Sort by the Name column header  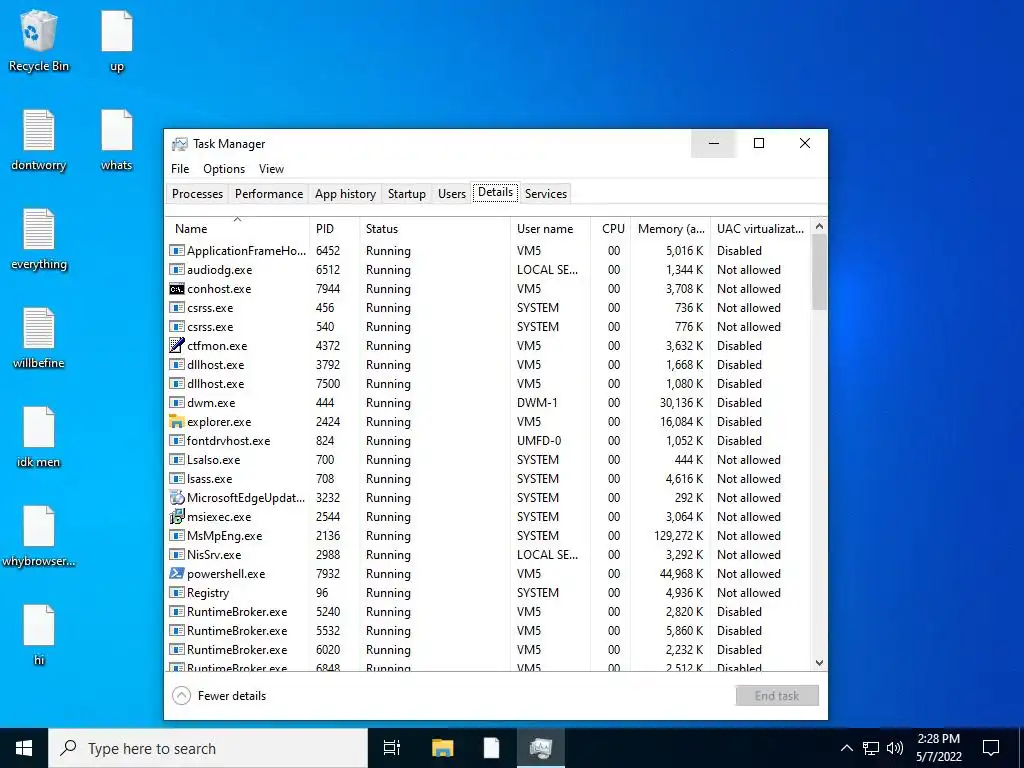(x=237, y=229)
